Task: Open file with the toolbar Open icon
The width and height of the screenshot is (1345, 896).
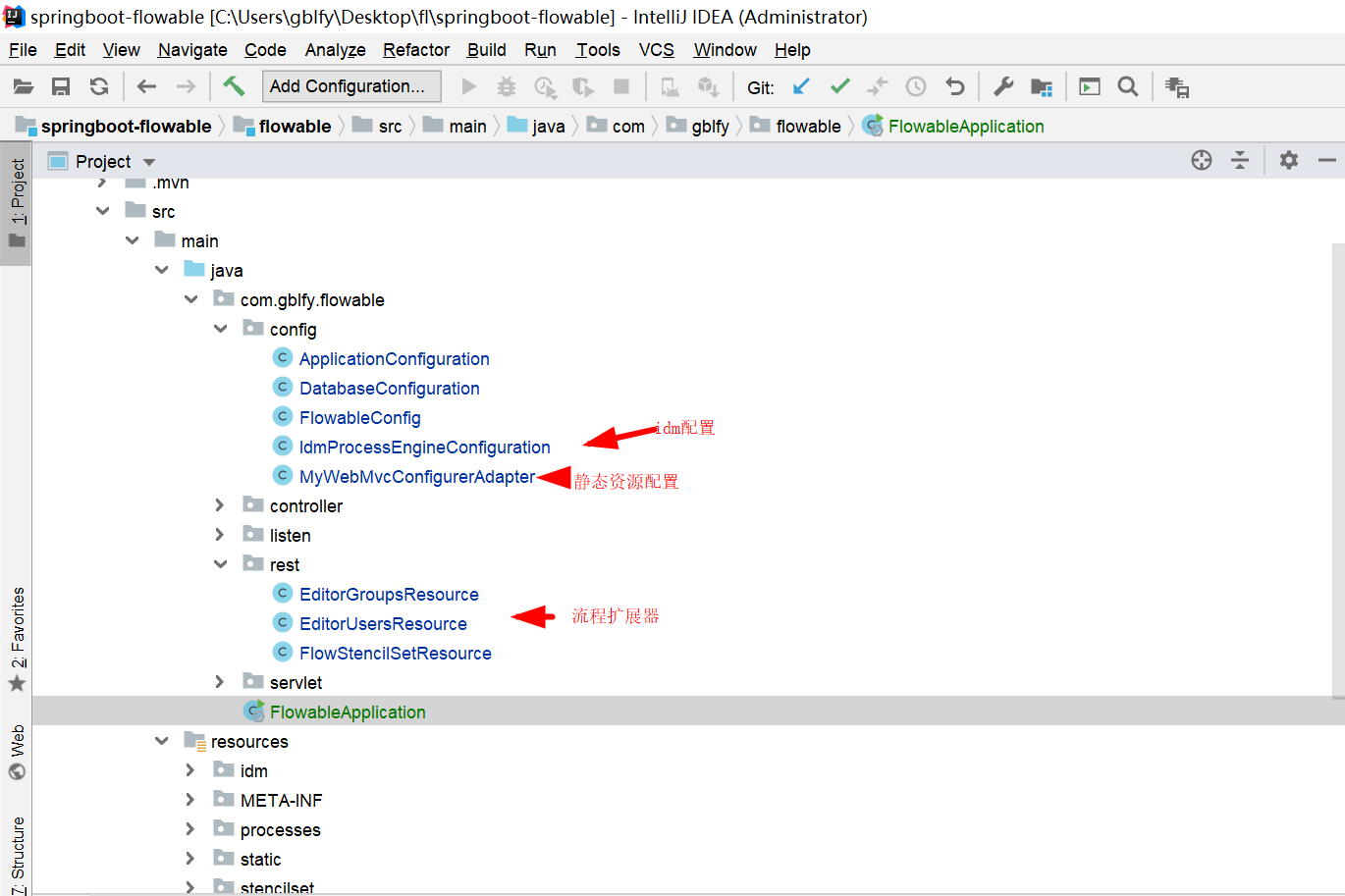Action: (x=24, y=86)
